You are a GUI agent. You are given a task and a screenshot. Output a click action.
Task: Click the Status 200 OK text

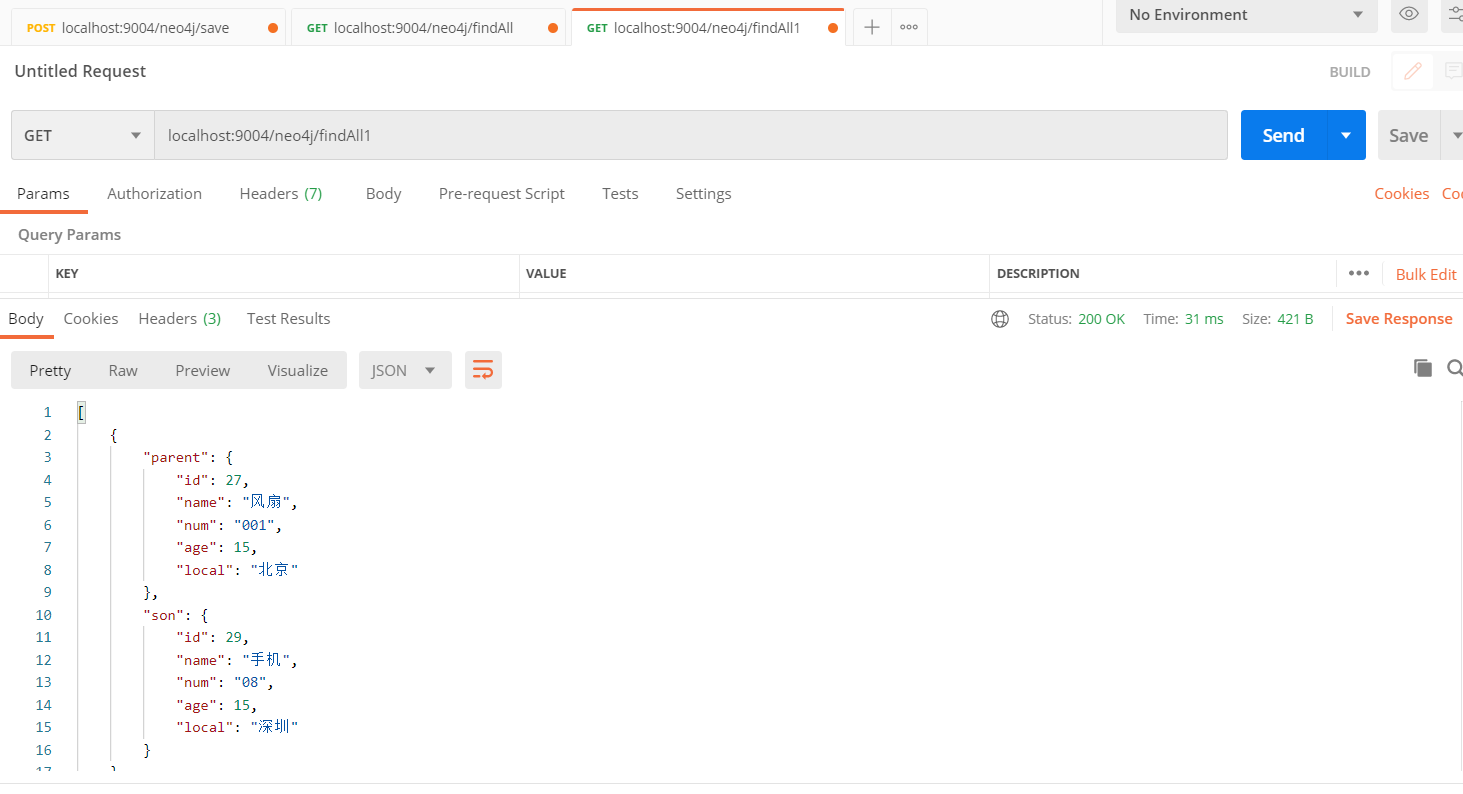click(1076, 319)
